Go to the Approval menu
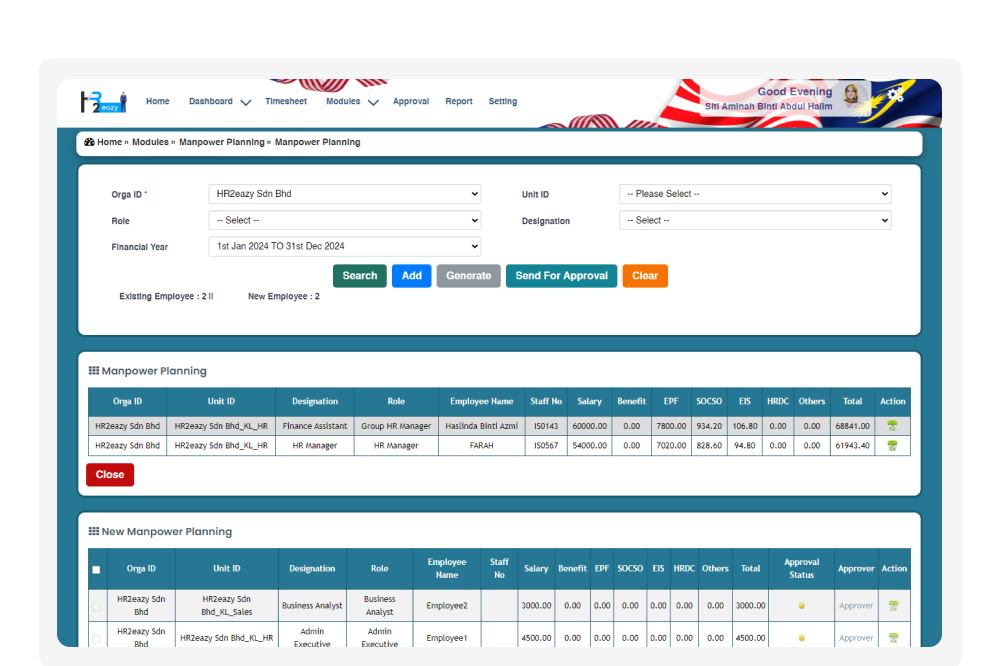 coord(410,102)
